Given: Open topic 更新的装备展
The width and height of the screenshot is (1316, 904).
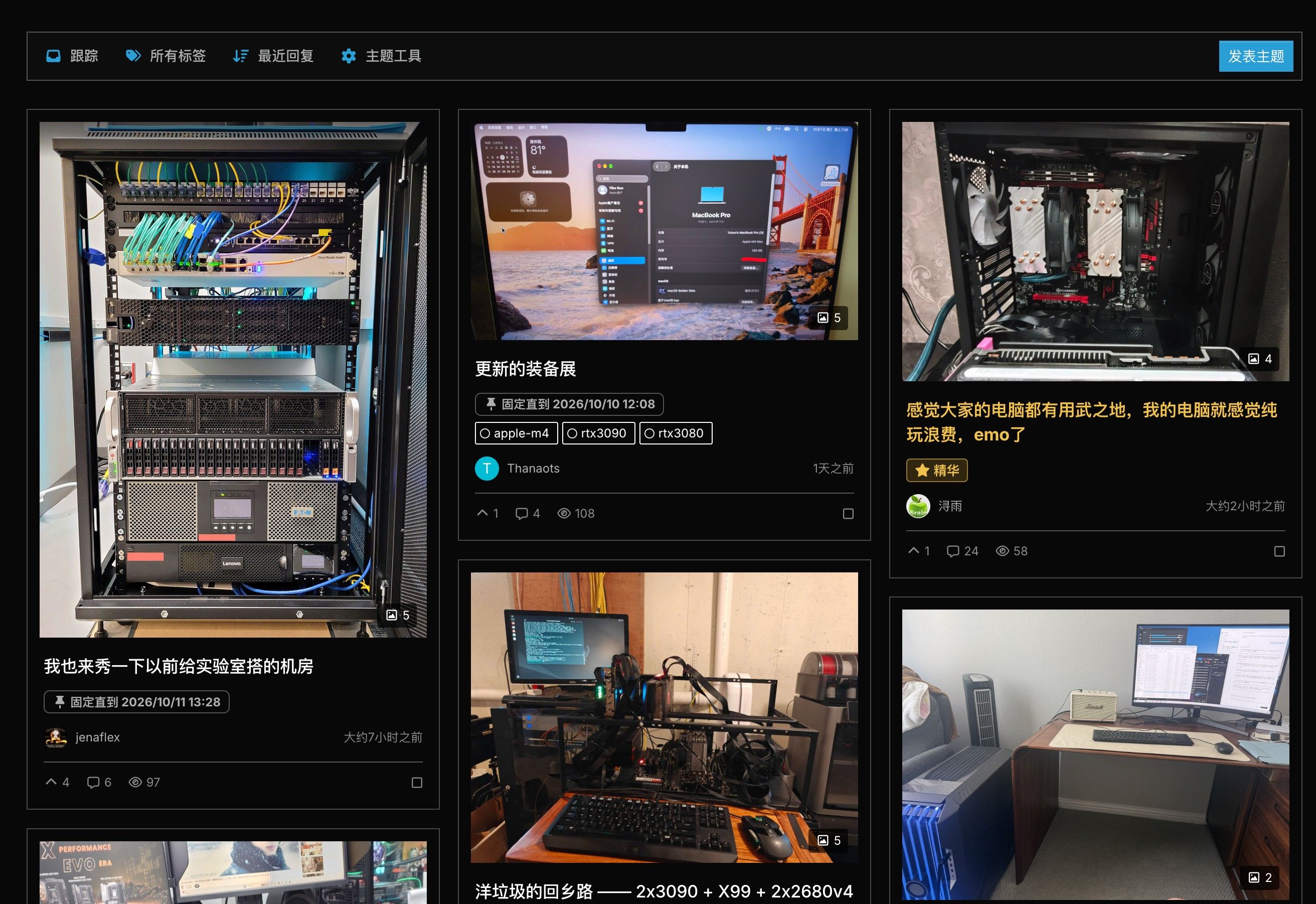Looking at the screenshot, I should coord(526,369).
